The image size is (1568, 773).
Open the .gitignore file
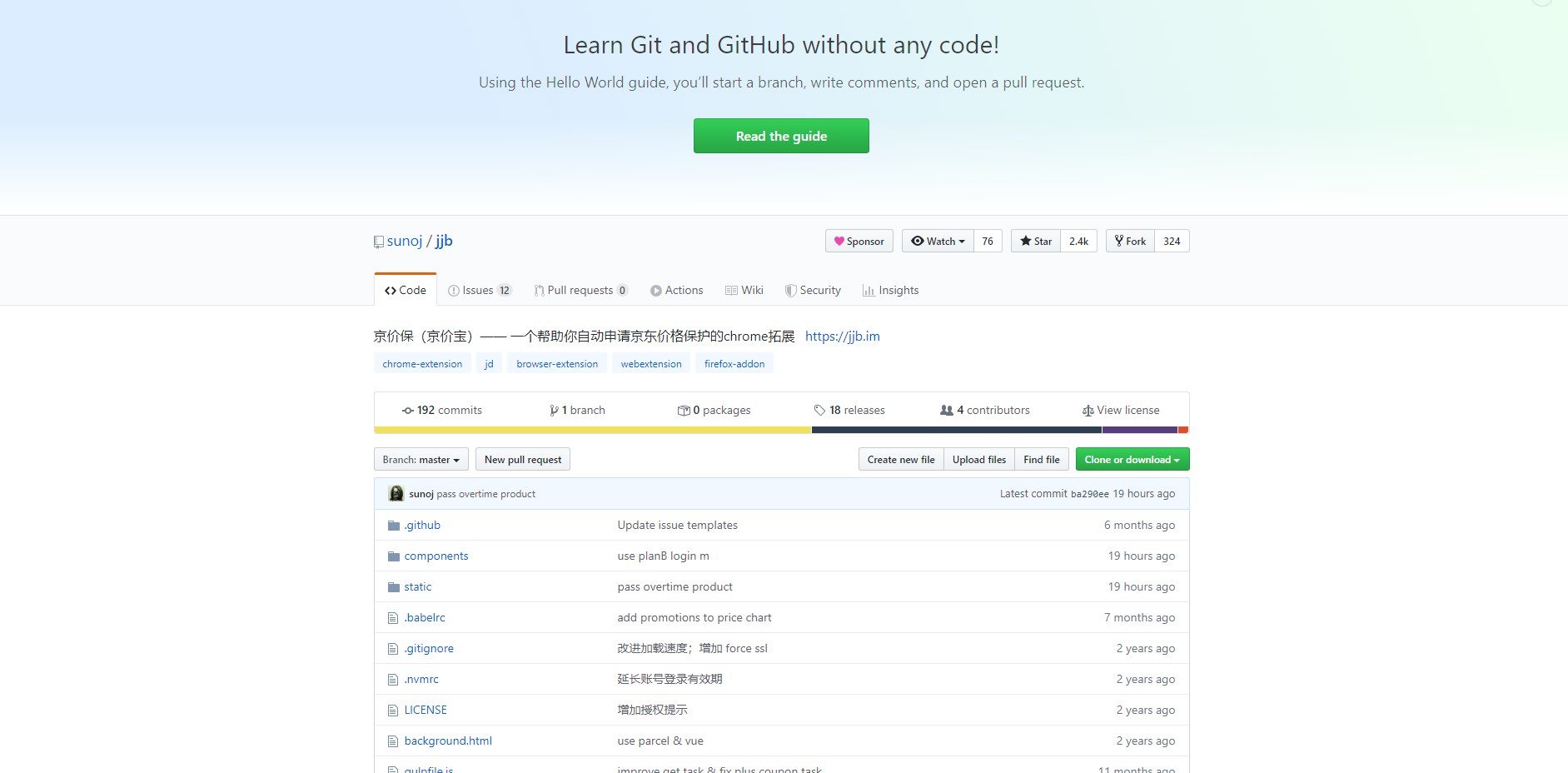(x=429, y=648)
